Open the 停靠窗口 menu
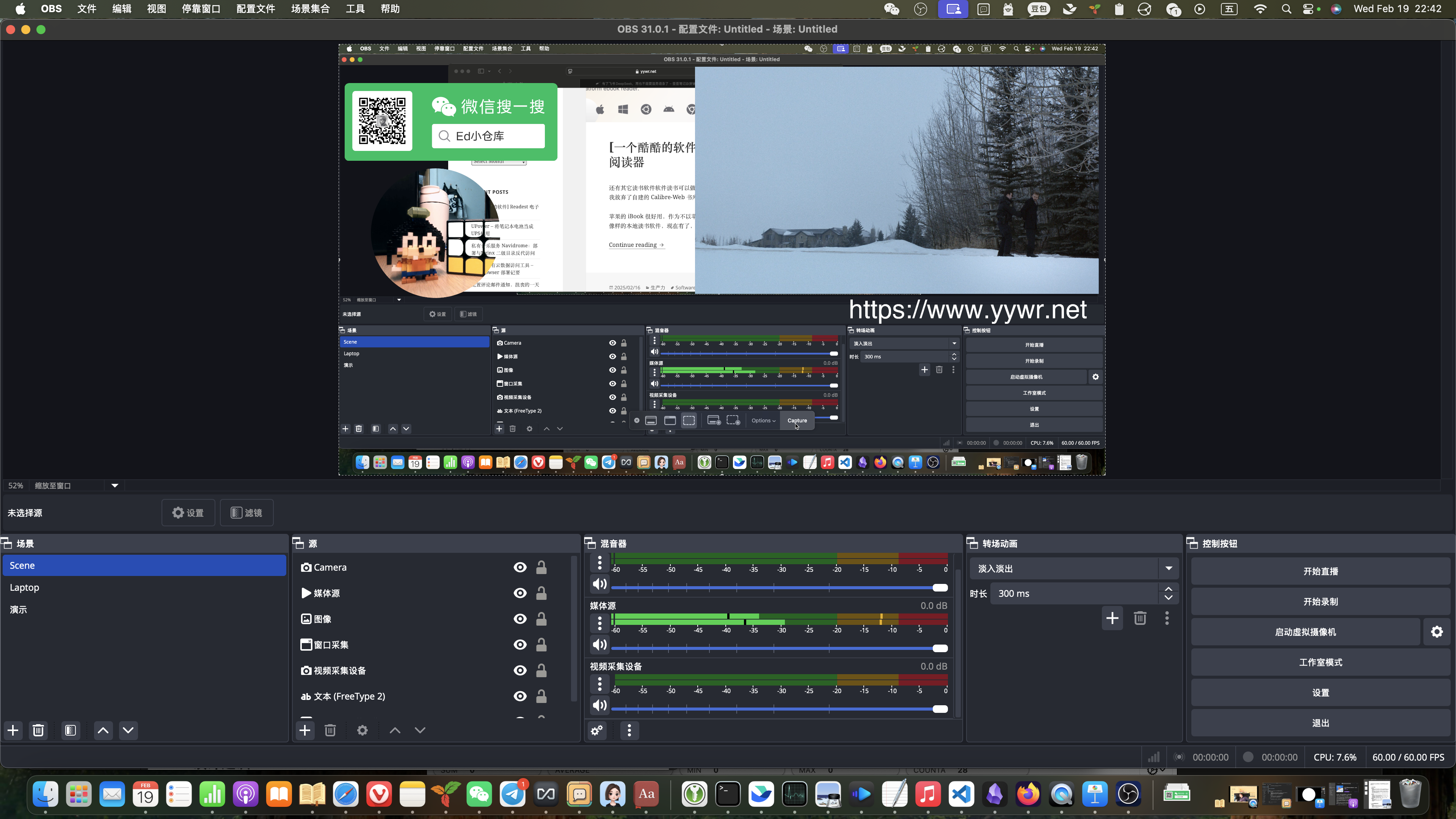 tap(201, 9)
